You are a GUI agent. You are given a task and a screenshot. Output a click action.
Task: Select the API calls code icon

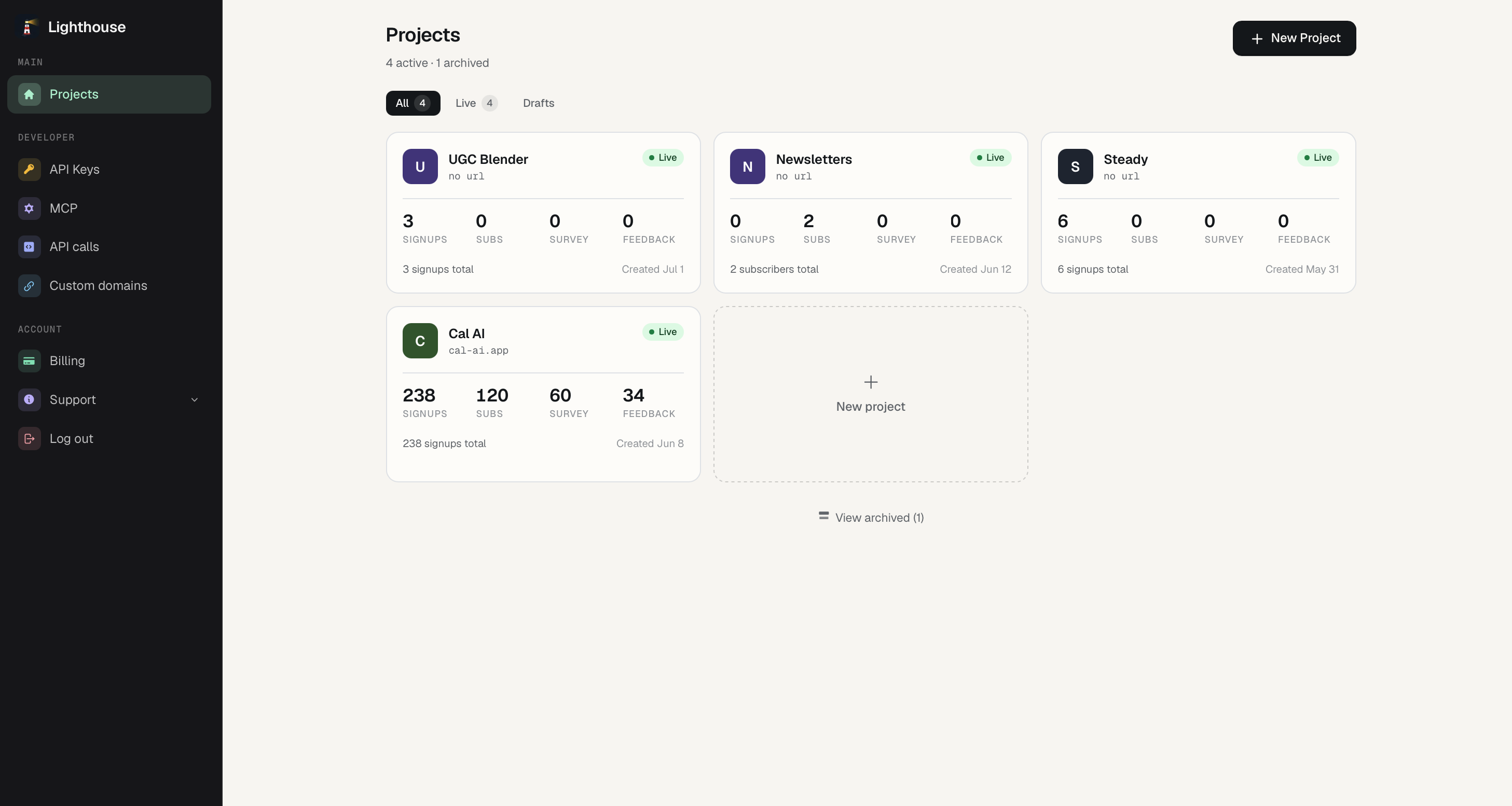29,247
